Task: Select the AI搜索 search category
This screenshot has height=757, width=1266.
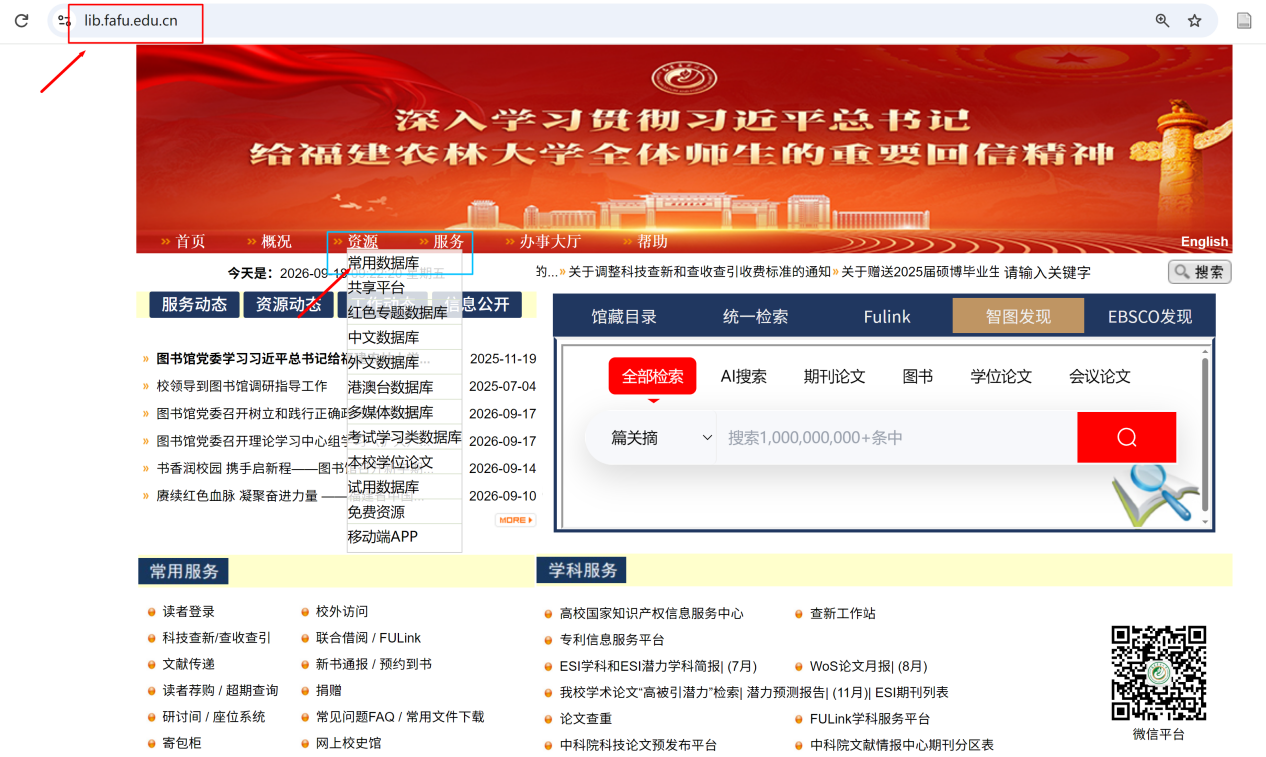Action: click(744, 376)
